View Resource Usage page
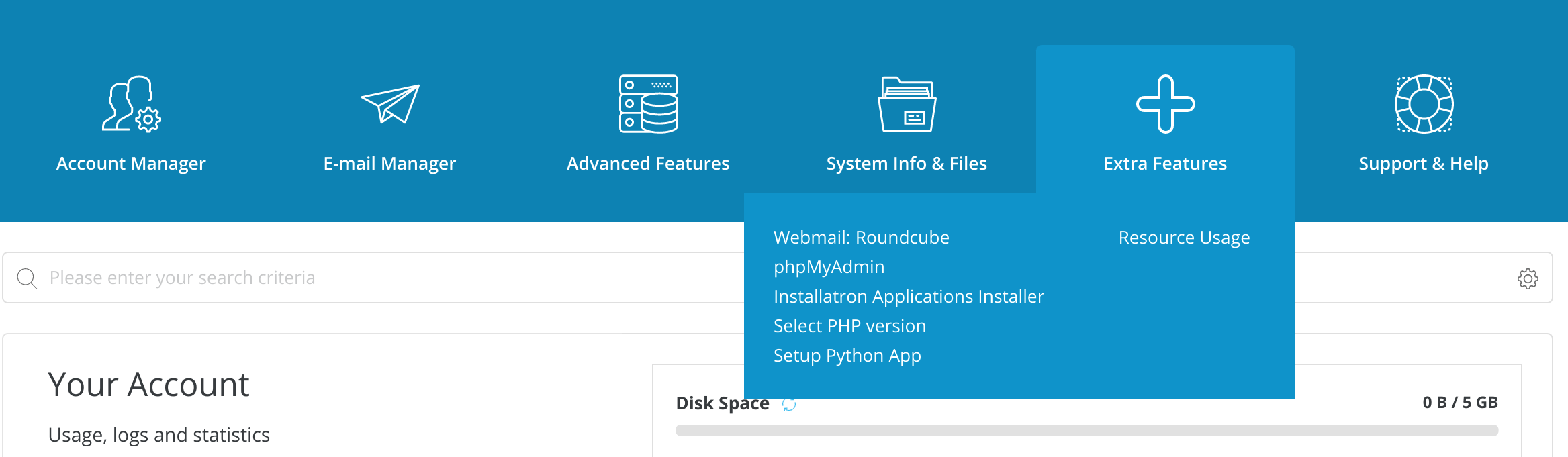Screen dimensions: 1568x457 [1184, 238]
